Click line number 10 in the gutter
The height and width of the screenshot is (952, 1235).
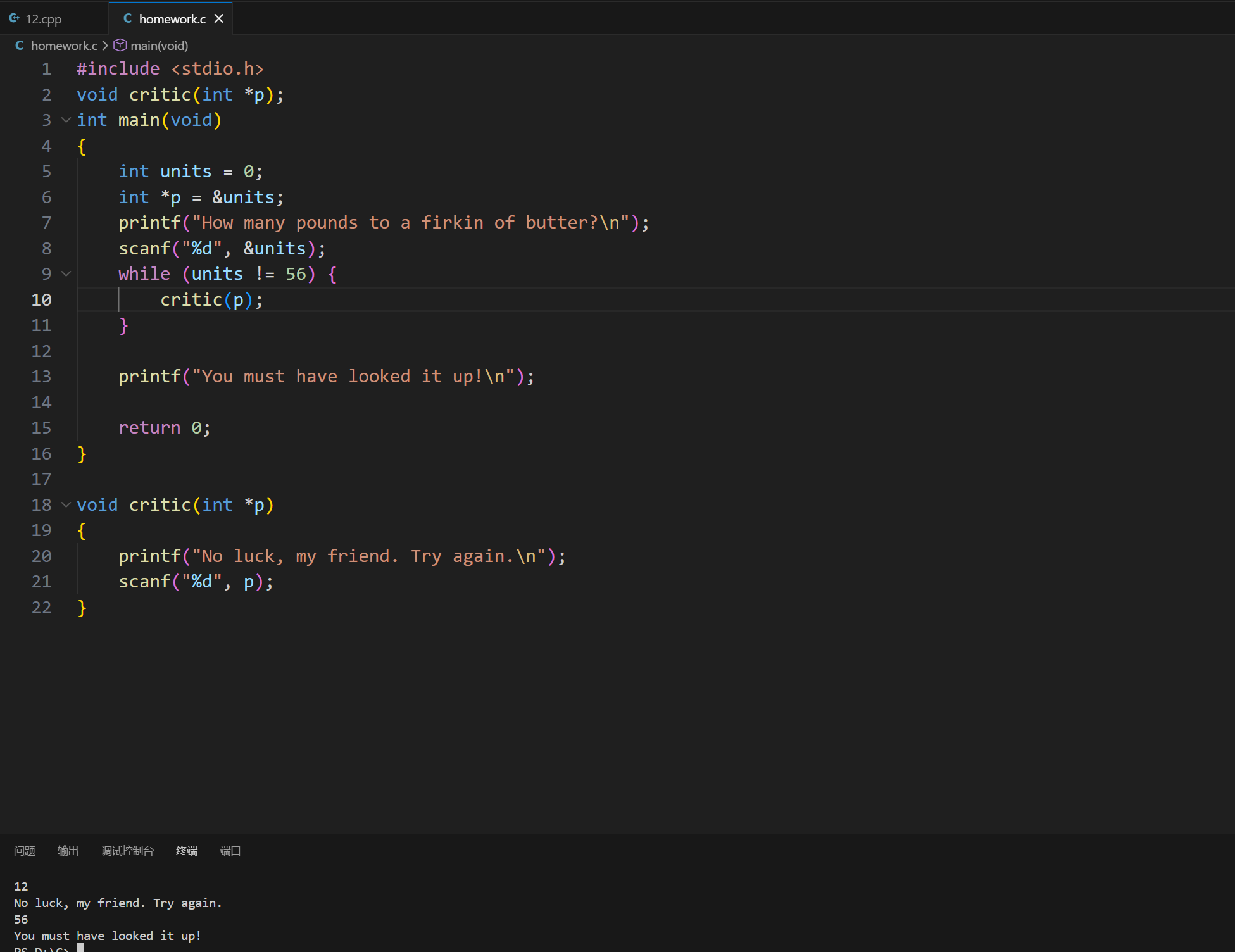(x=42, y=300)
